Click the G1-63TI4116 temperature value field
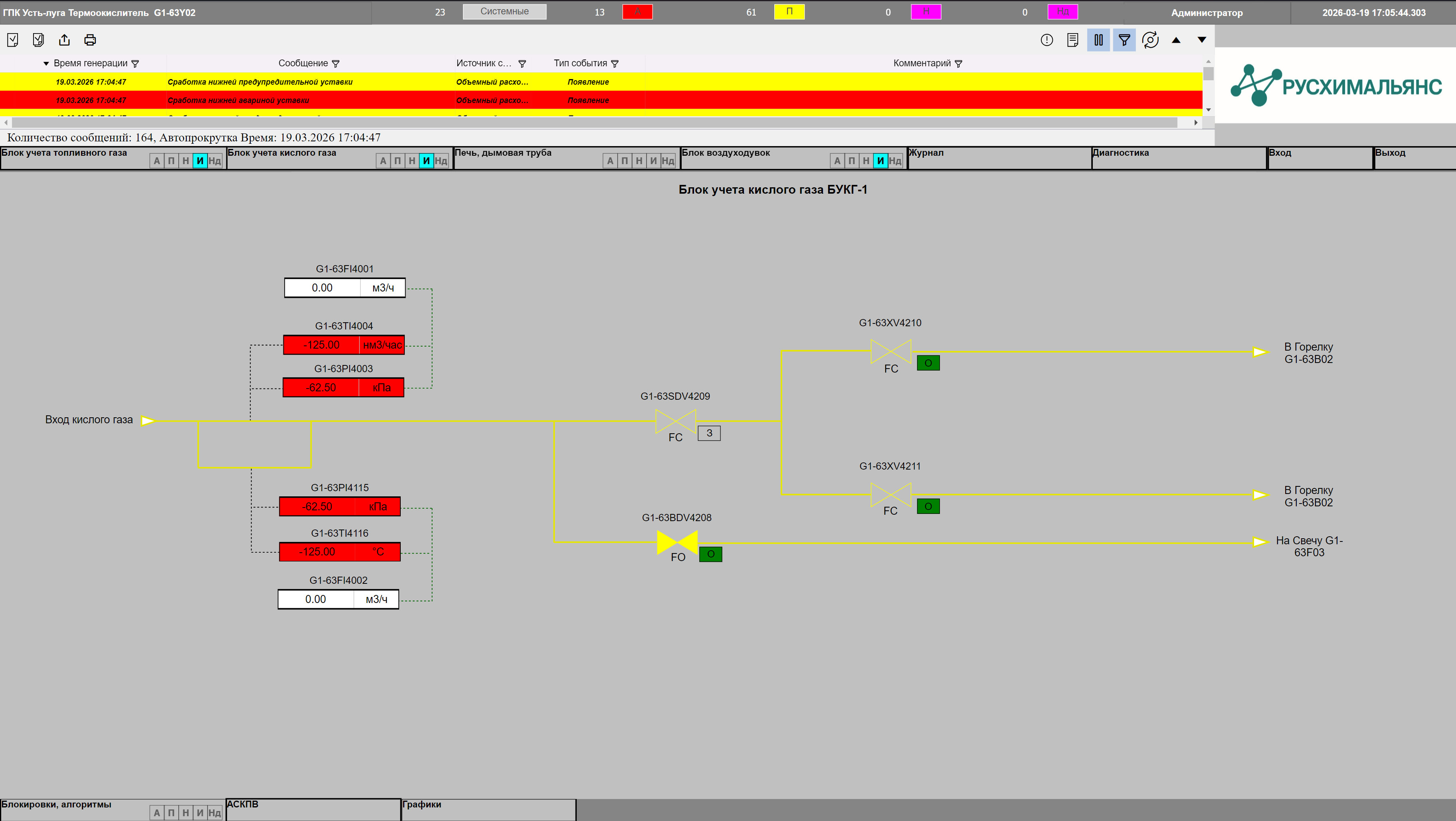 pos(340,552)
